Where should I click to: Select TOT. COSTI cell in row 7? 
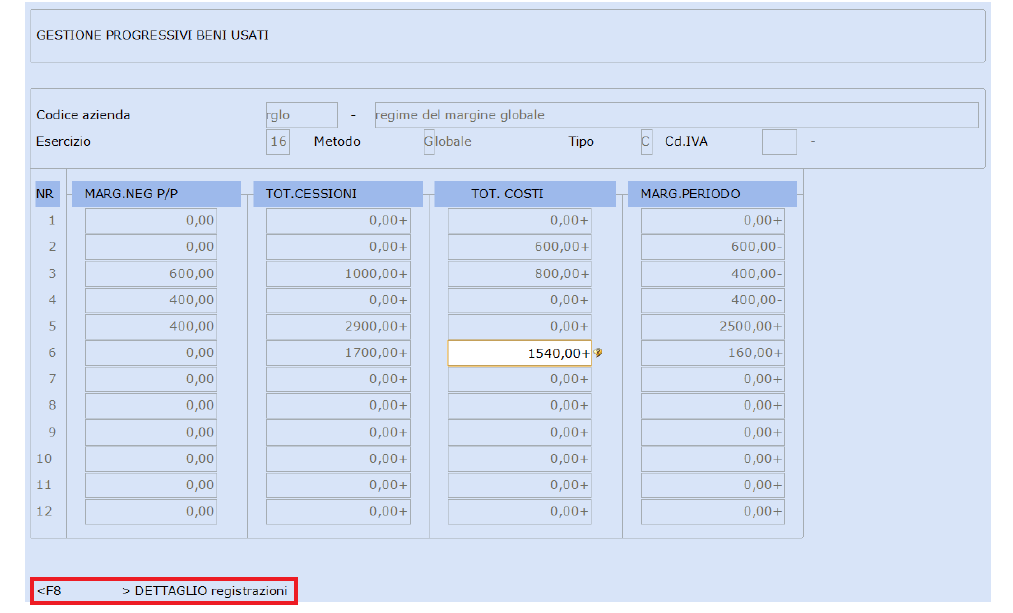519,379
